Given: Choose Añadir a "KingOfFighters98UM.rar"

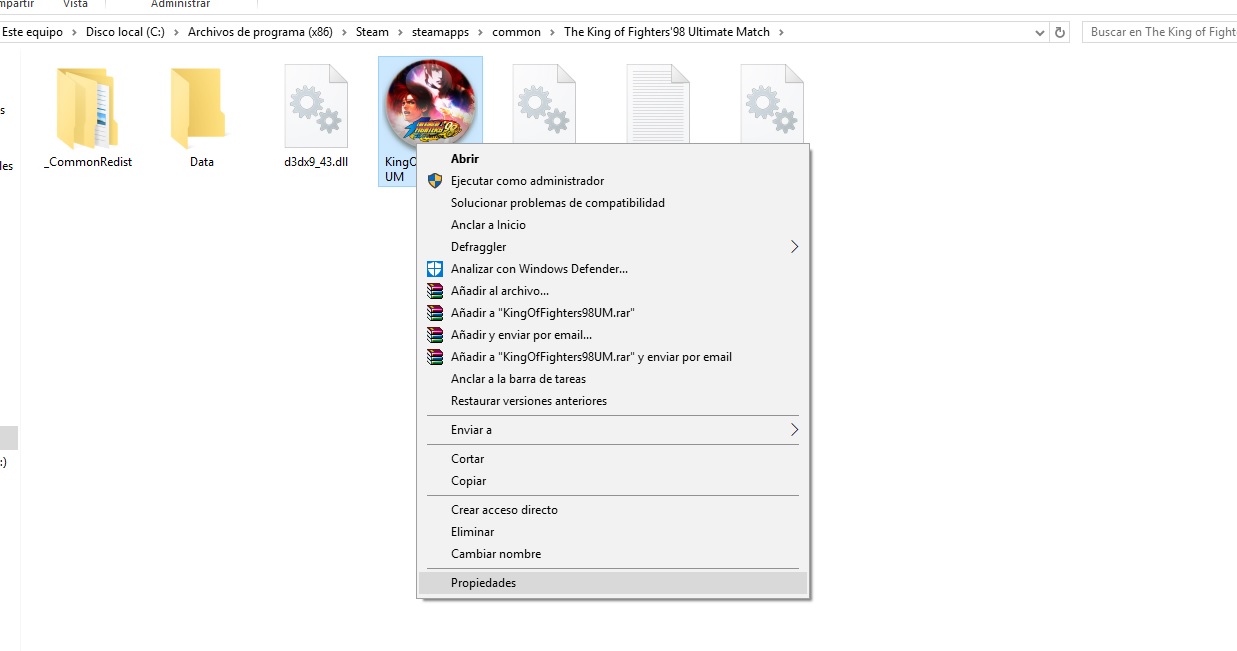Looking at the screenshot, I should coord(613,313).
